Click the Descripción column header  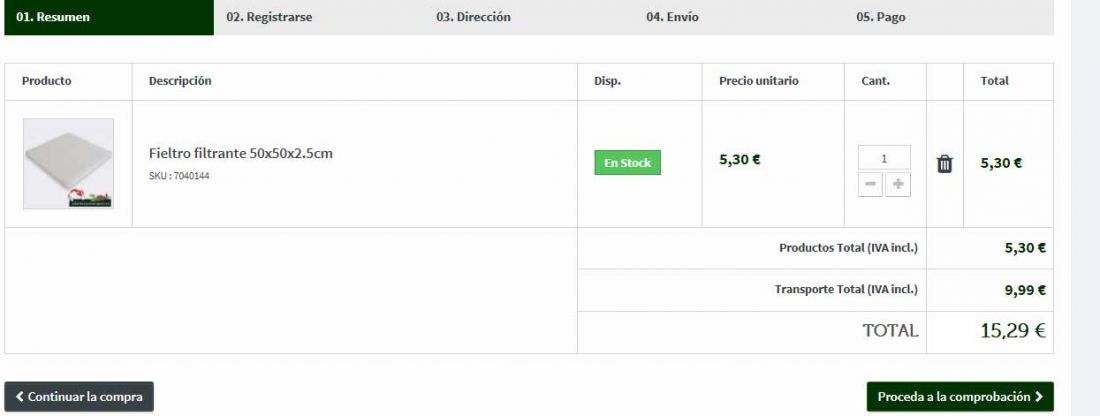click(180, 81)
